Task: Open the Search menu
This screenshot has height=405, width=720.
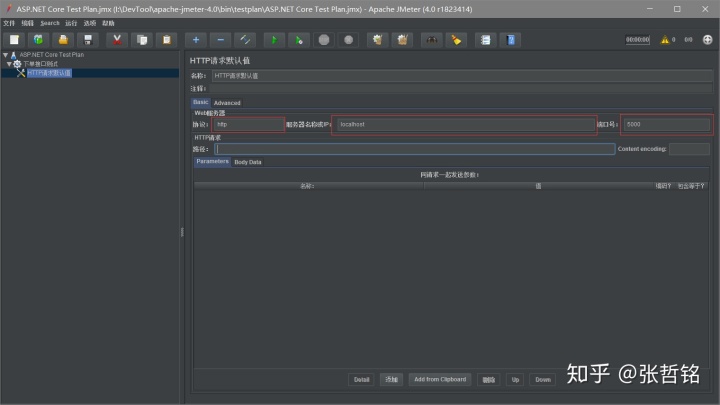Action: click(x=50, y=23)
